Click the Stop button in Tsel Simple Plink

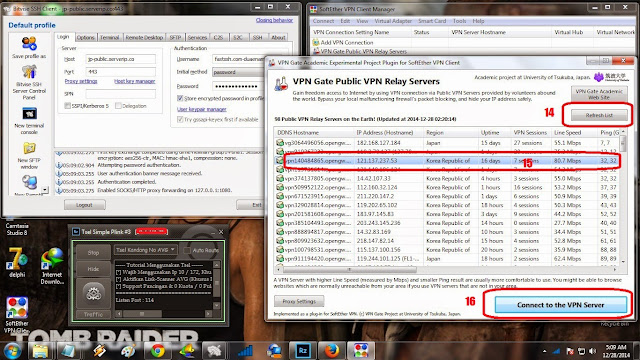(93, 253)
